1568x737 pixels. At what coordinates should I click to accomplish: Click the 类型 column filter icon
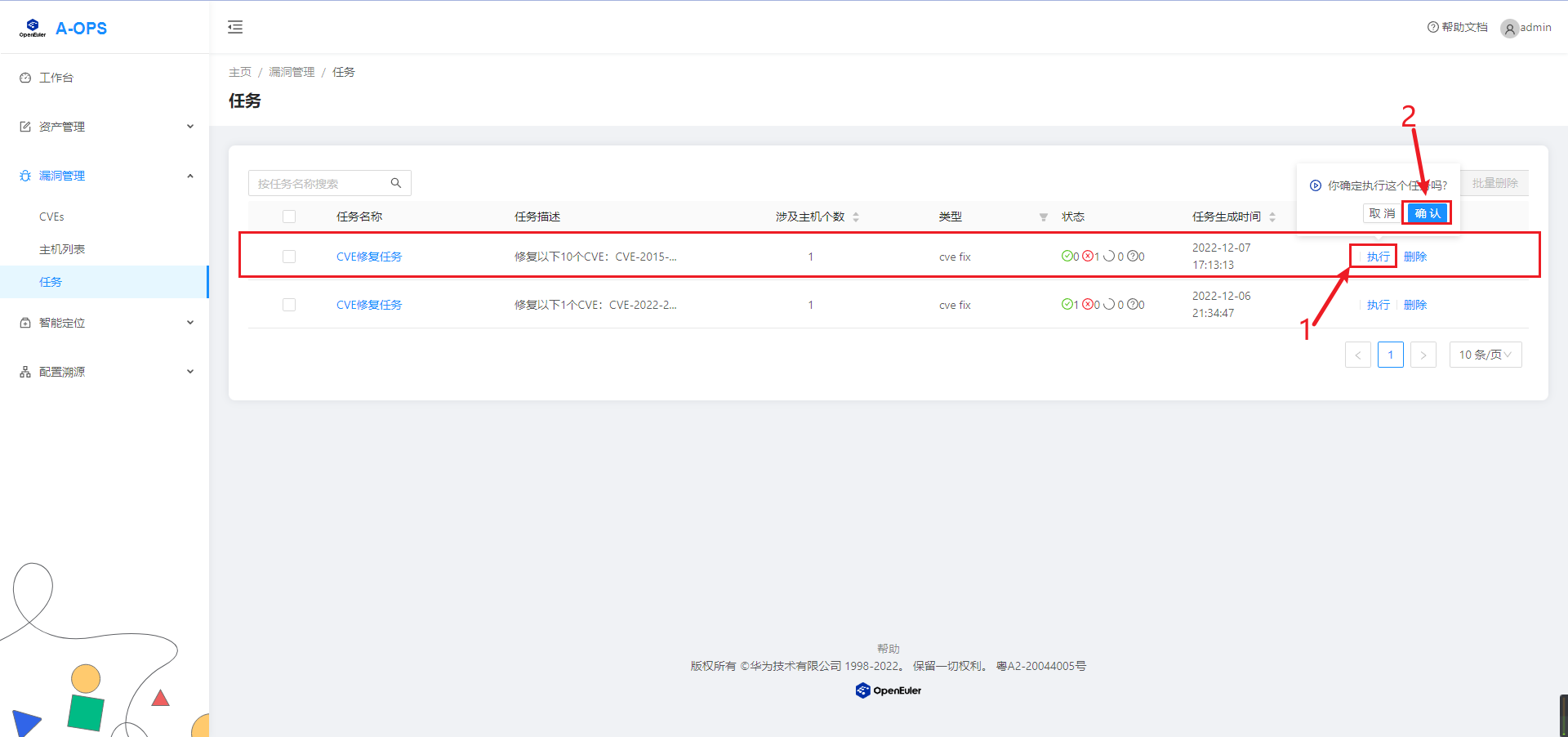1043,217
